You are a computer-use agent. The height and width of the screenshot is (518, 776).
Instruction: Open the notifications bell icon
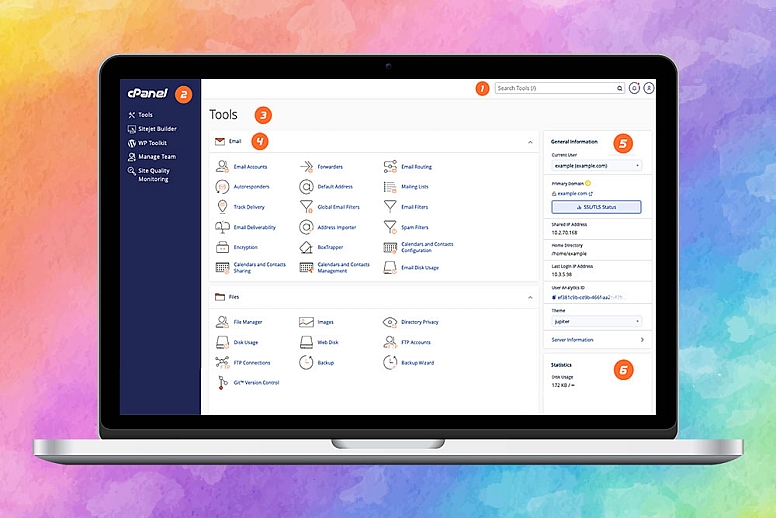[x=634, y=88]
